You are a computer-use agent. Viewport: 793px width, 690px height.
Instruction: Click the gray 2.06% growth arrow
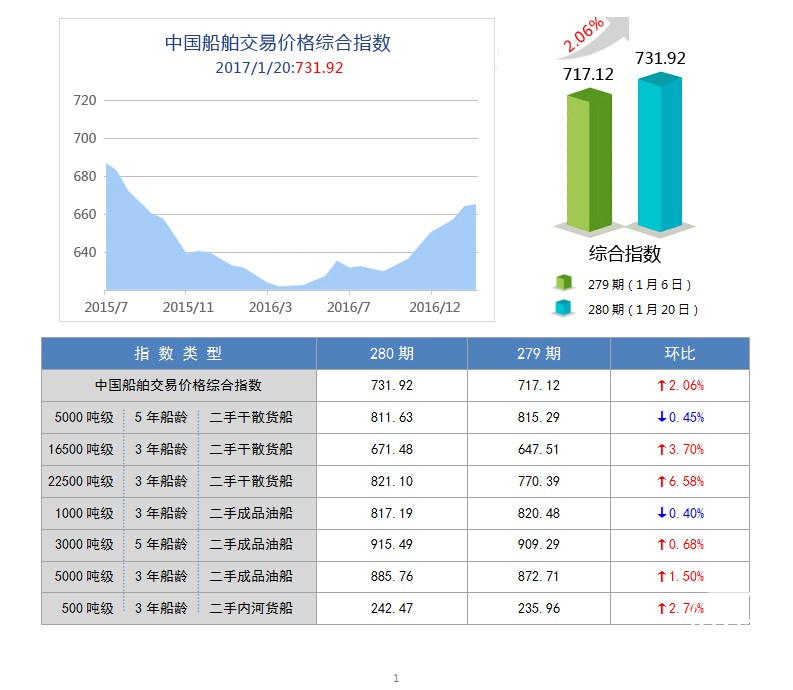[594, 36]
